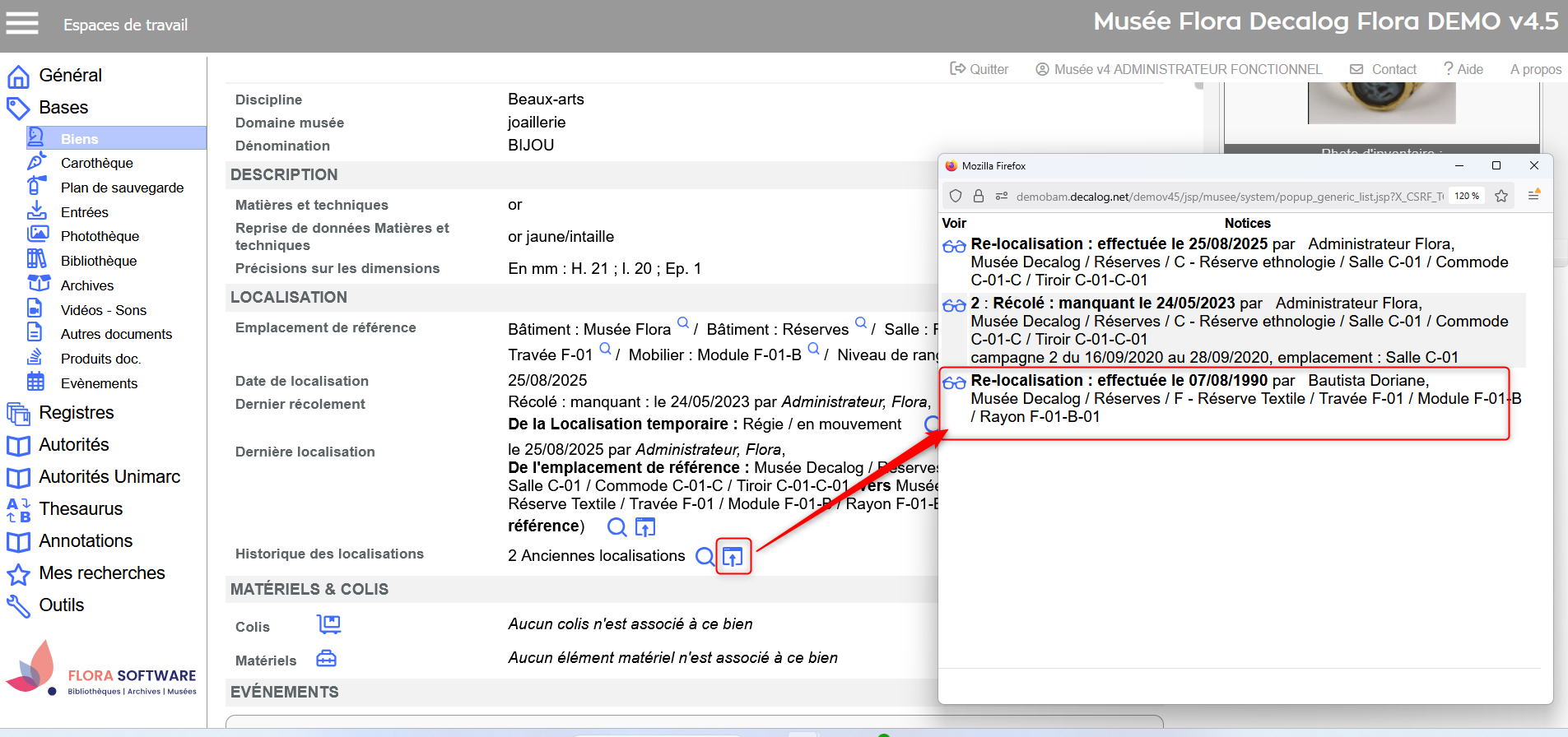
Task: Open the hamburger menu at top left
Action: [x=22, y=24]
